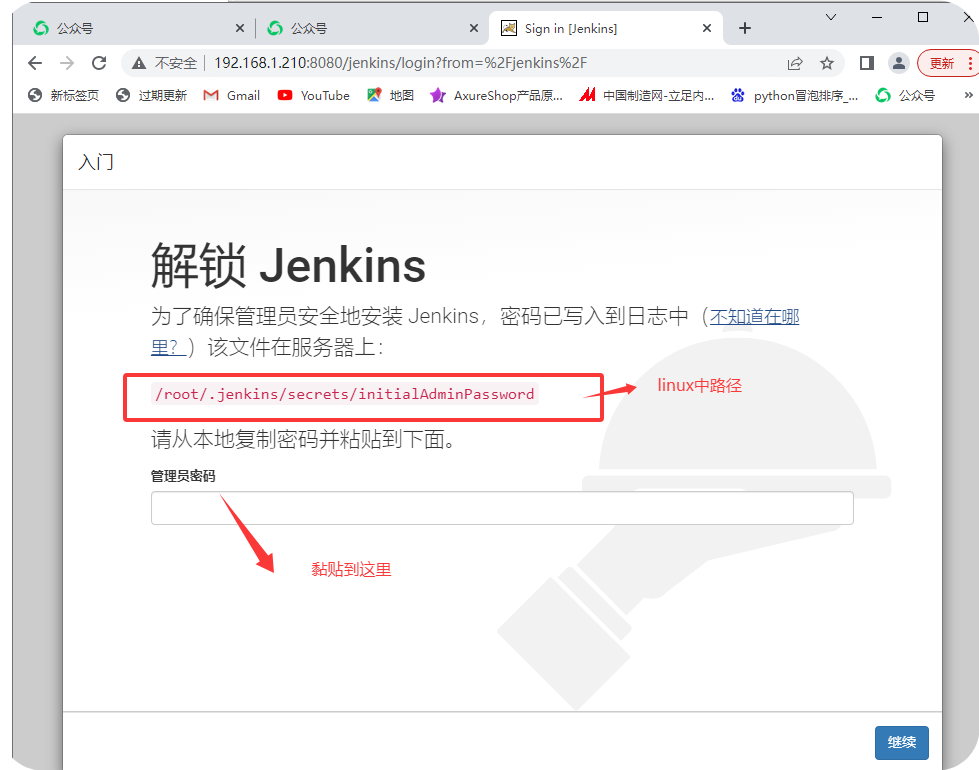Open the browser side panel icon
The height and width of the screenshot is (770, 979).
point(867,63)
